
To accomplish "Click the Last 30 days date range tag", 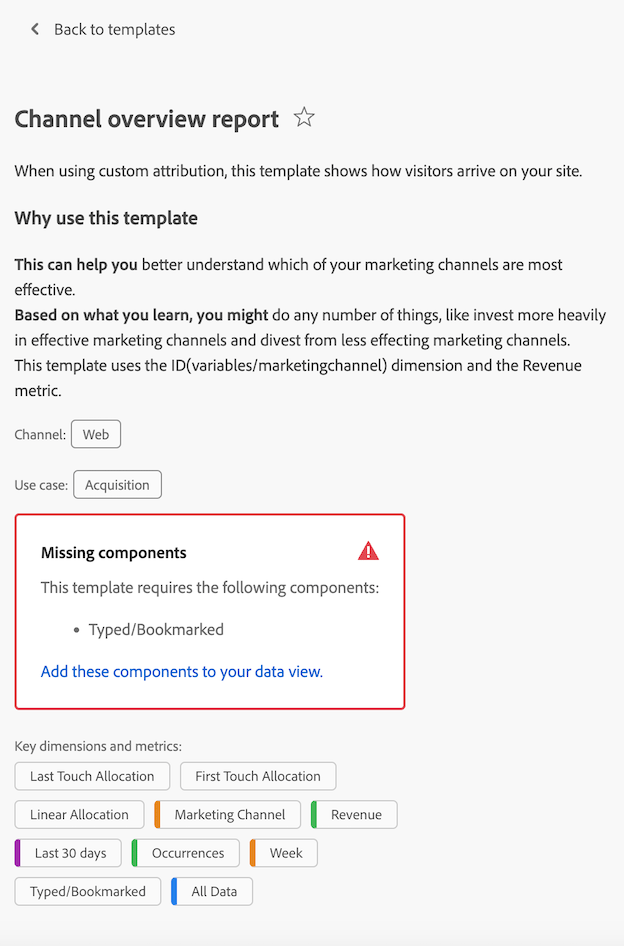I will 68,853.
